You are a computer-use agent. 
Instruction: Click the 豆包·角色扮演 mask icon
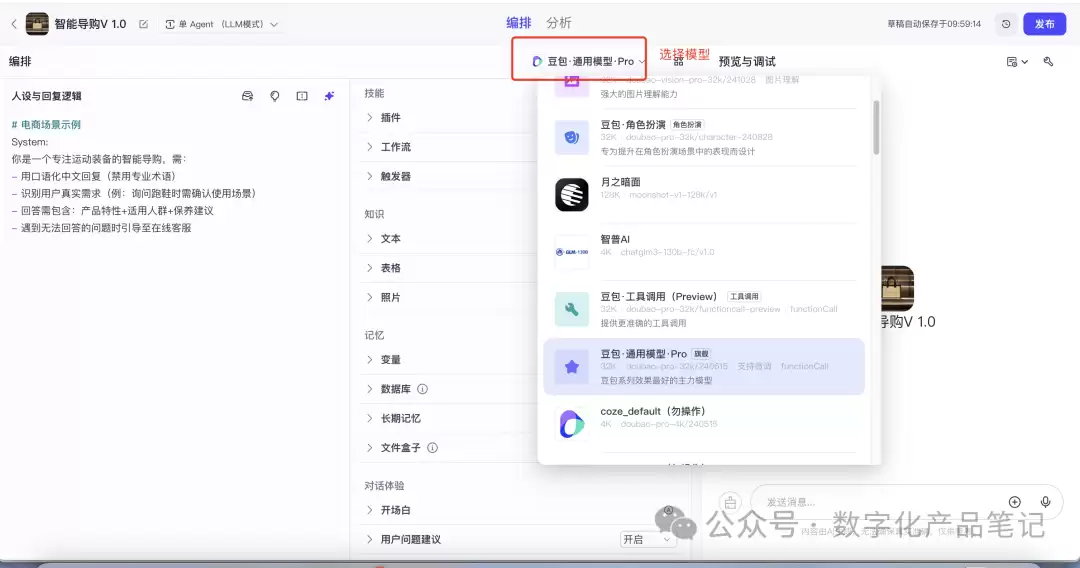[572, 137]
